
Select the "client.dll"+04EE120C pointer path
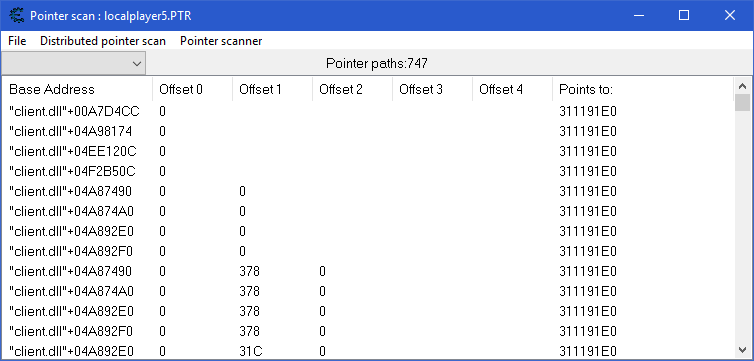[368, 151]
